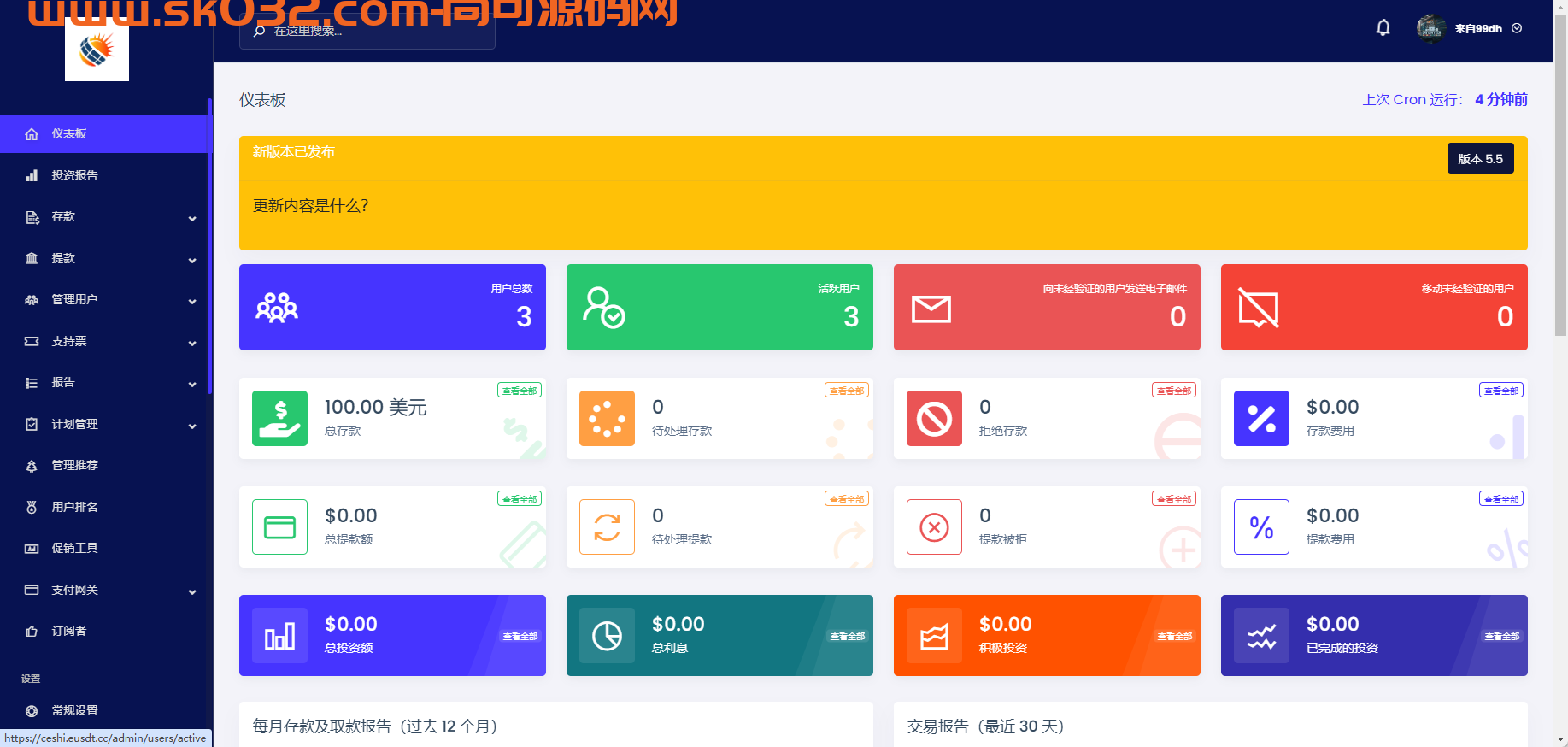The width and height of the screenshot is (1568, 747).
Task: Expand the 提款 sidebar submenu chevron
Action: (x=192, y=260)
